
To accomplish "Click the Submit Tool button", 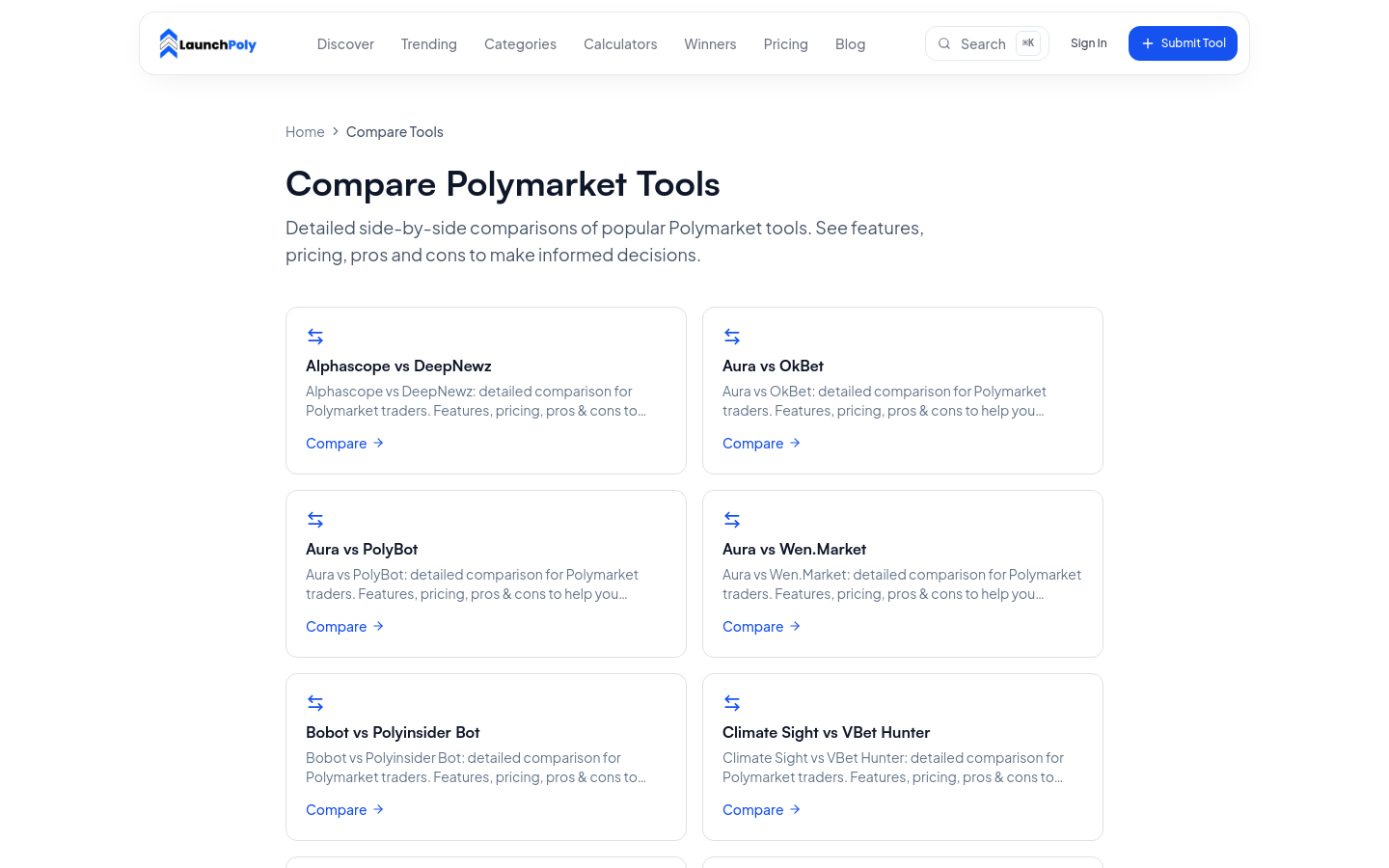I will click(x=1183, y=43).
